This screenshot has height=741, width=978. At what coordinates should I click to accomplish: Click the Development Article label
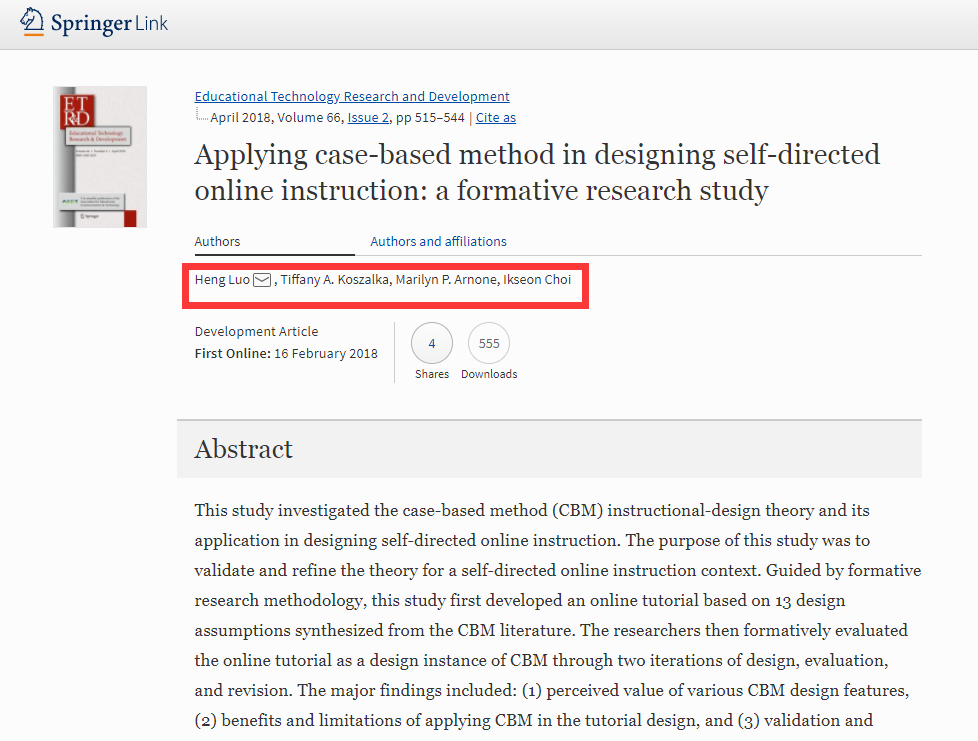click(x=256, y=332)
